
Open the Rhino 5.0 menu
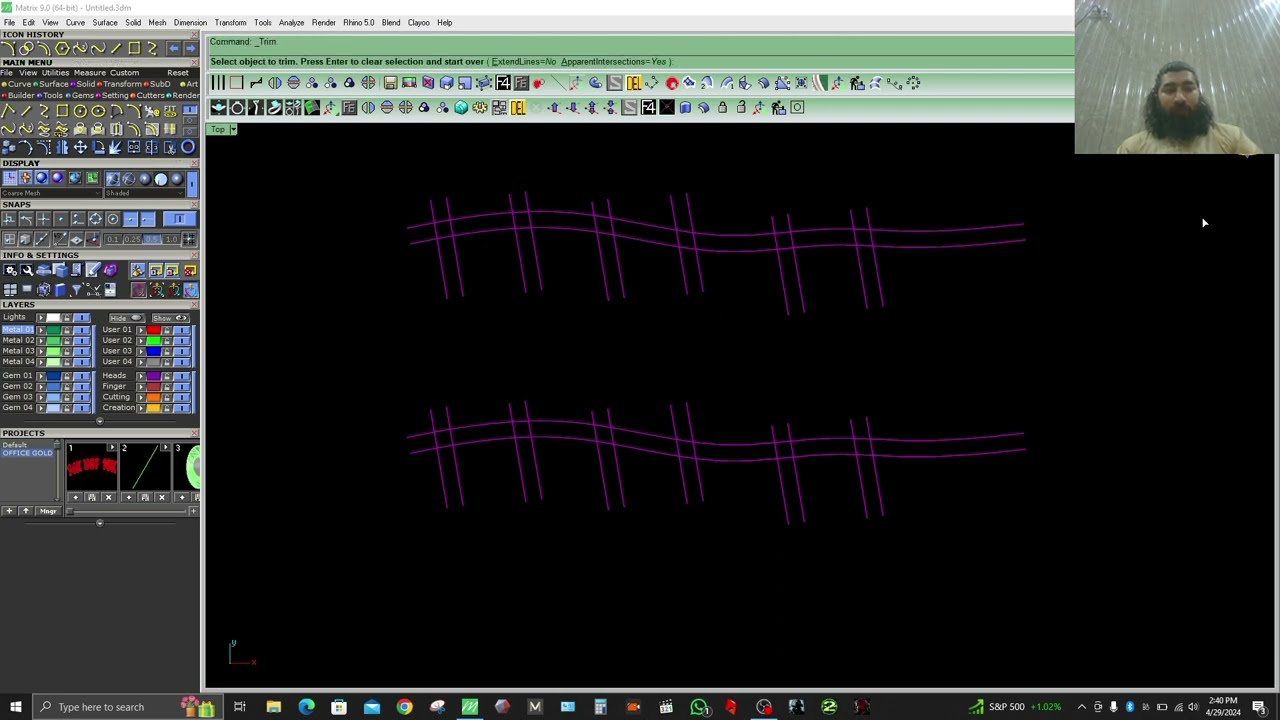pyautogui.click(x=358, y=22)
